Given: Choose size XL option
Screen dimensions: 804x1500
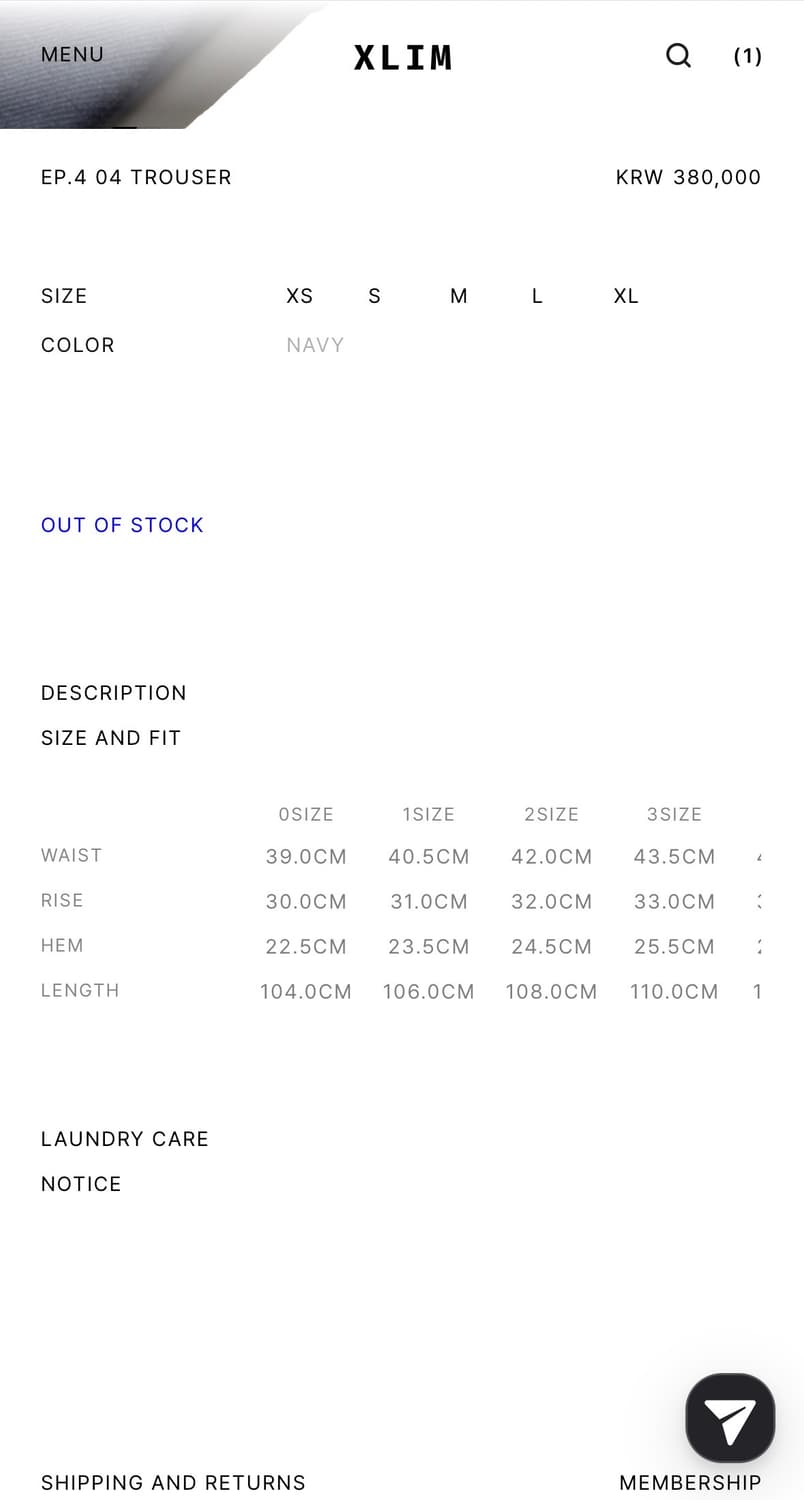Looking at the screenshot, I should click(626, 296).
